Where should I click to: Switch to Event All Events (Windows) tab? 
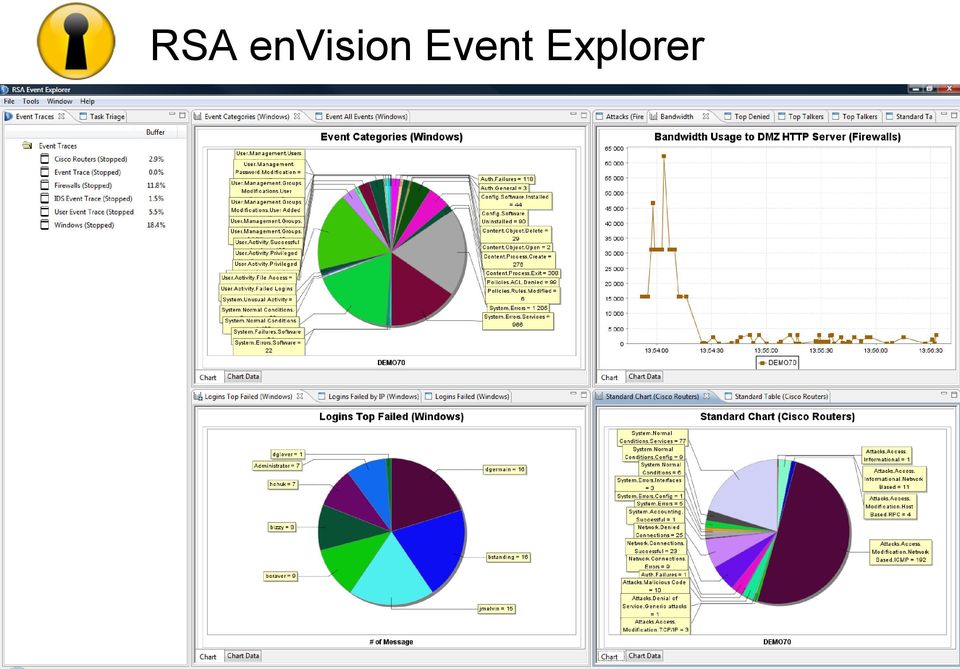[x=361, y=116]
